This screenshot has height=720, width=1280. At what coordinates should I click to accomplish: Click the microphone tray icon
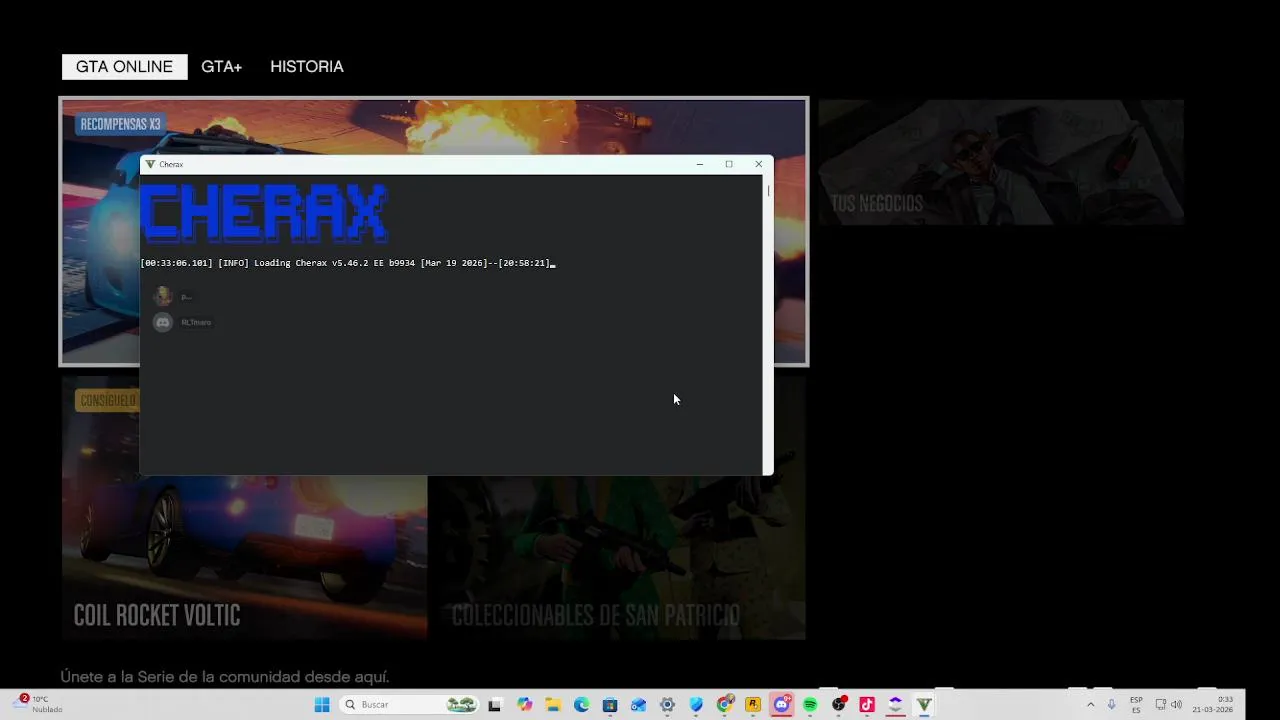[1111, 705]
